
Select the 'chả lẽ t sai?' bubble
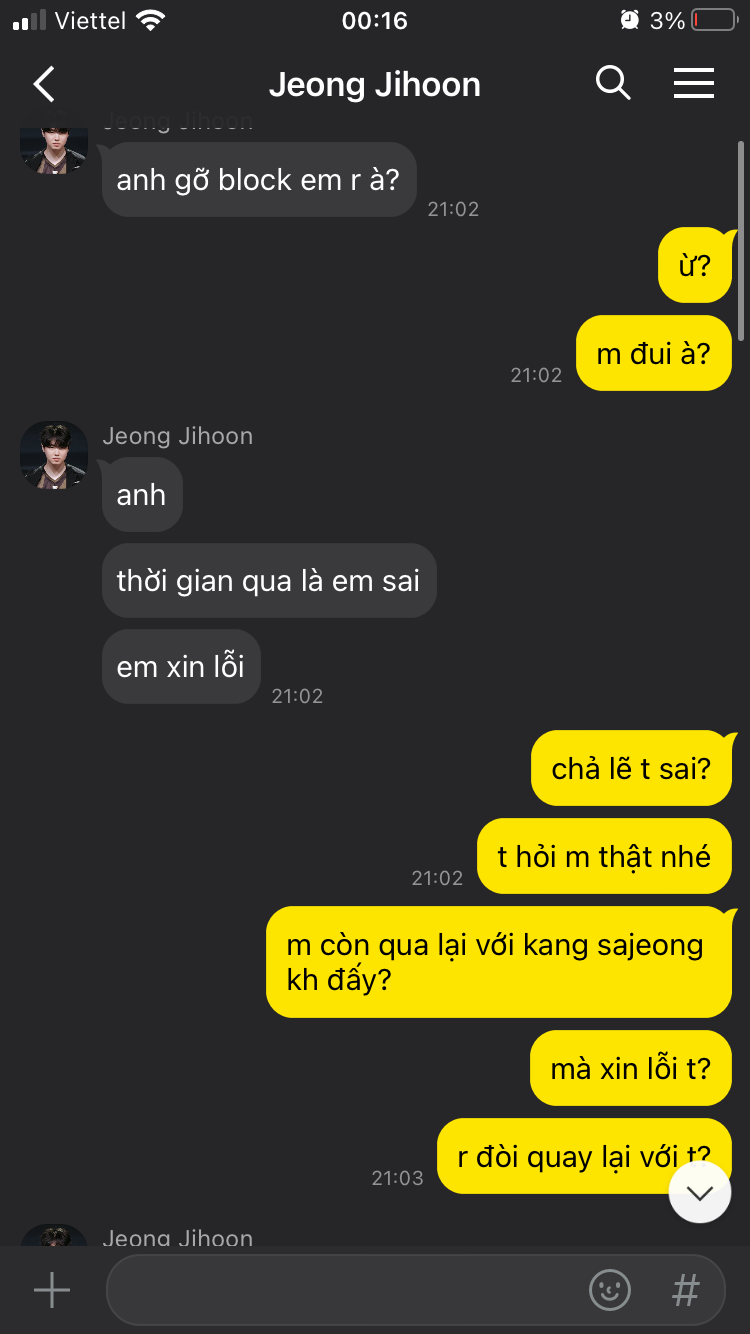point(631,768)
